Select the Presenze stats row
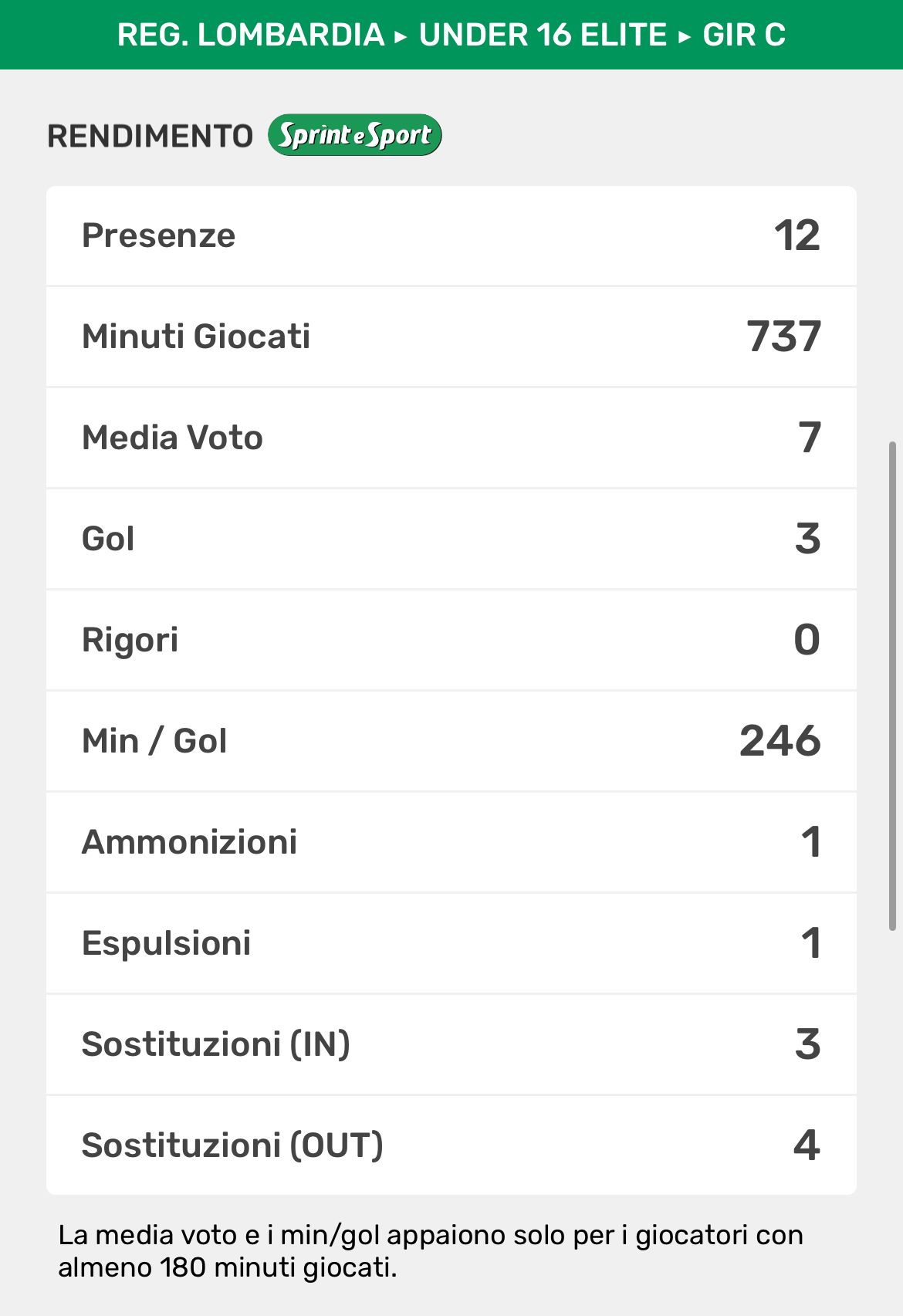The image size is (903, 1316). pyautogui.click(x=451, y=235)
